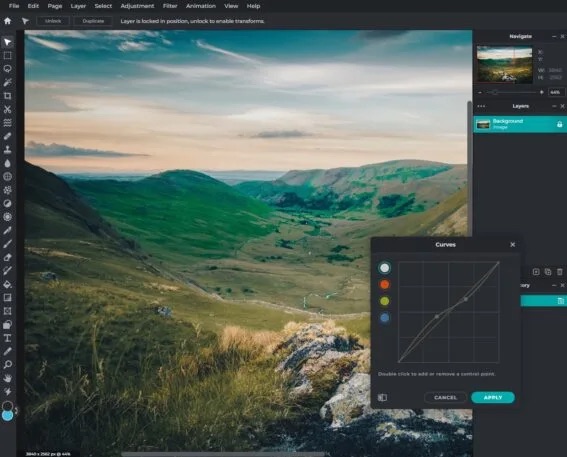The width and height of the screenshot is (567, 457).
Task: Select the Hand pan tool
Action: click(x=7, y=378)
